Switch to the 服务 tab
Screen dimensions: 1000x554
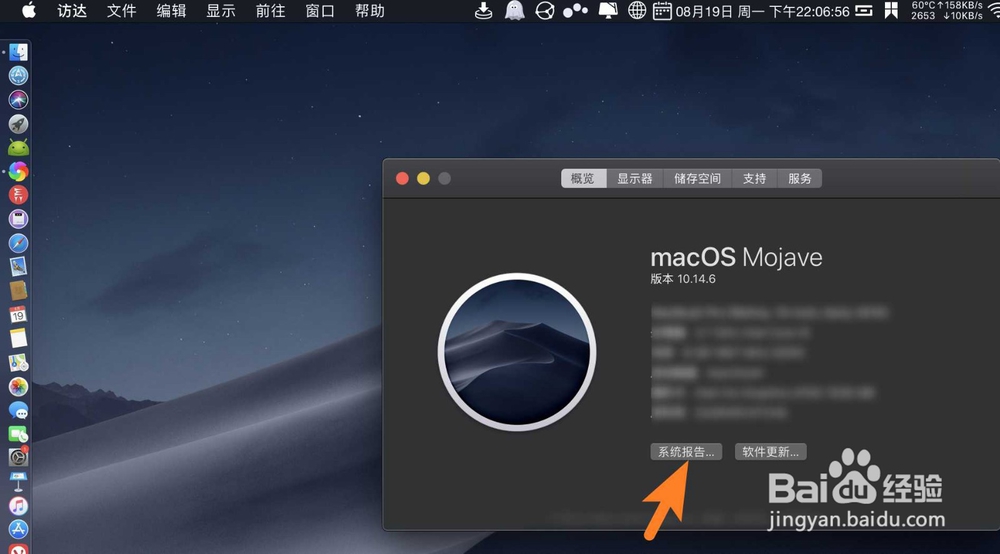[x=800, y=179]
